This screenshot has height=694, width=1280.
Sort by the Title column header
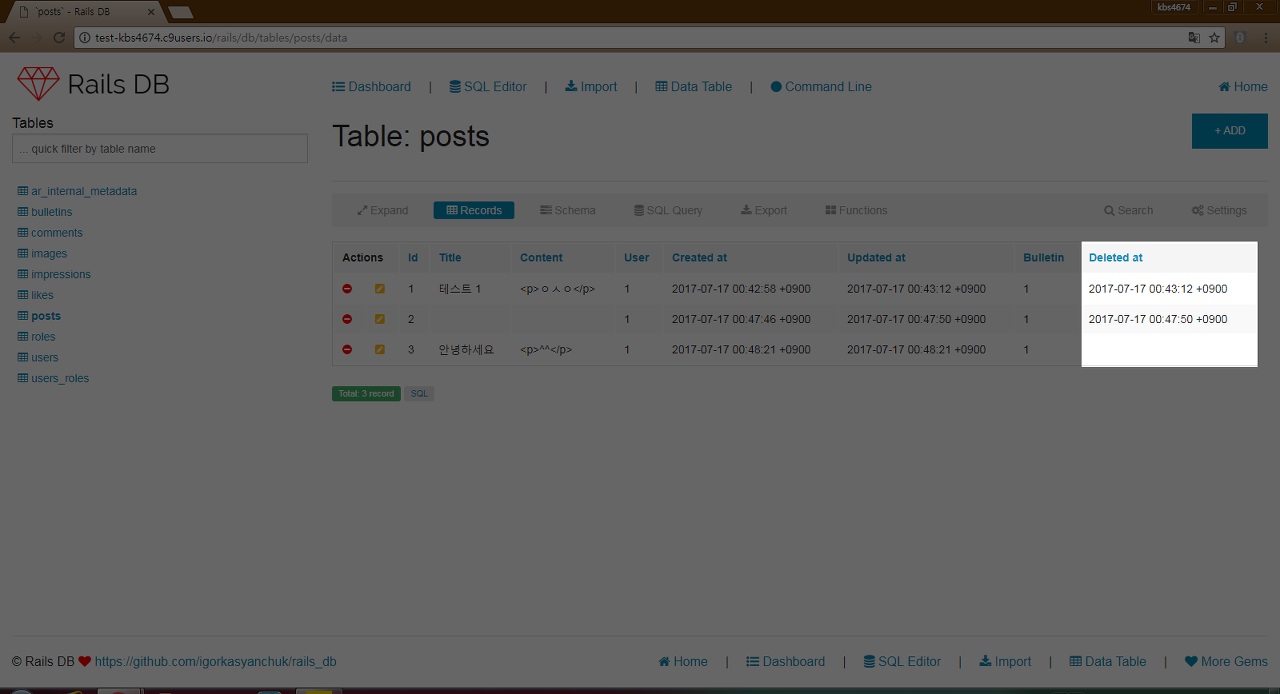click(450, 258)
